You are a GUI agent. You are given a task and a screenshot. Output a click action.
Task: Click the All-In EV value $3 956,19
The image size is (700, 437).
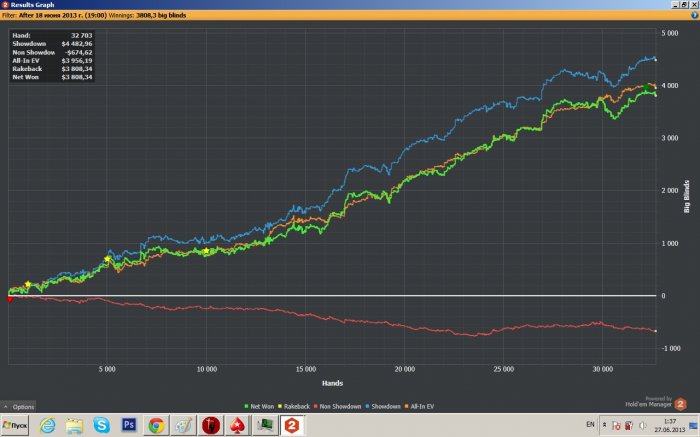(77, 61)
